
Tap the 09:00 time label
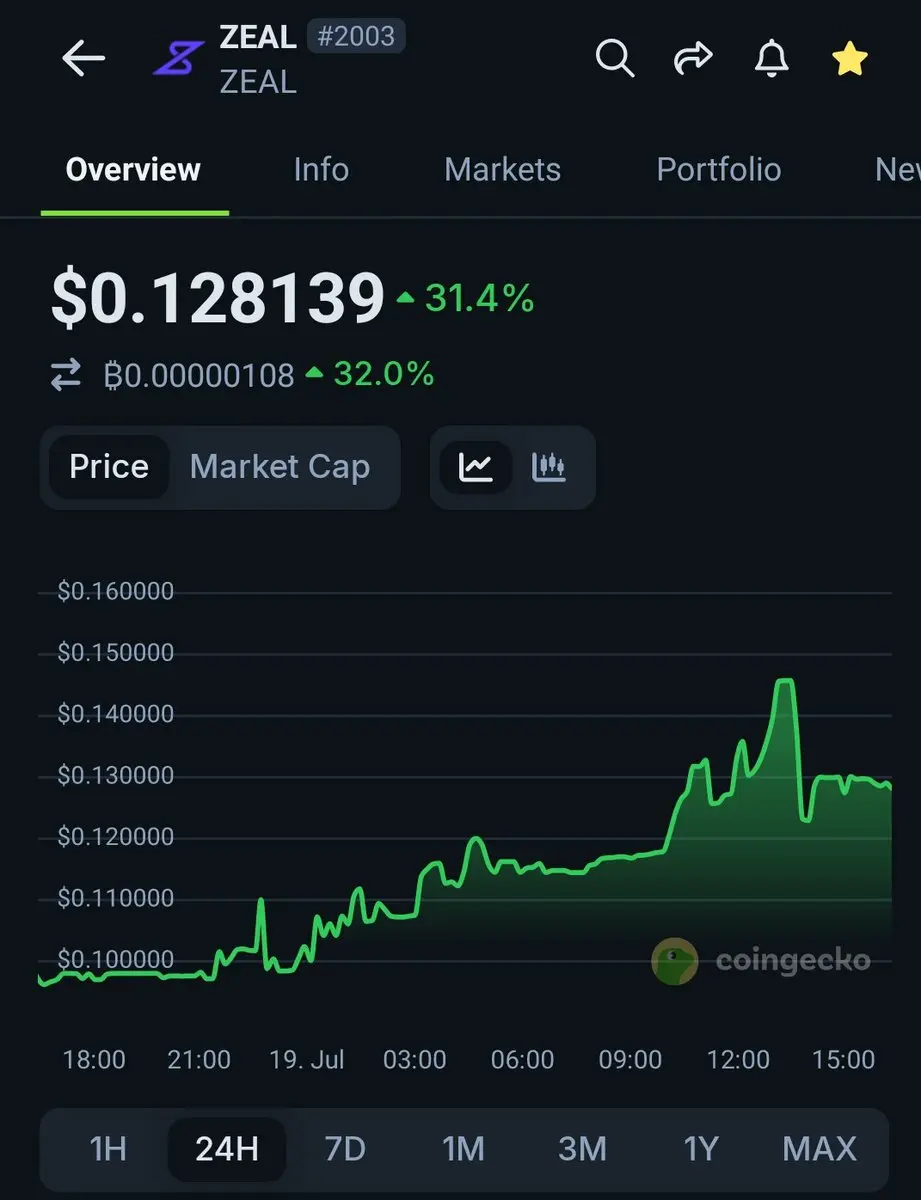[630, 1060]
